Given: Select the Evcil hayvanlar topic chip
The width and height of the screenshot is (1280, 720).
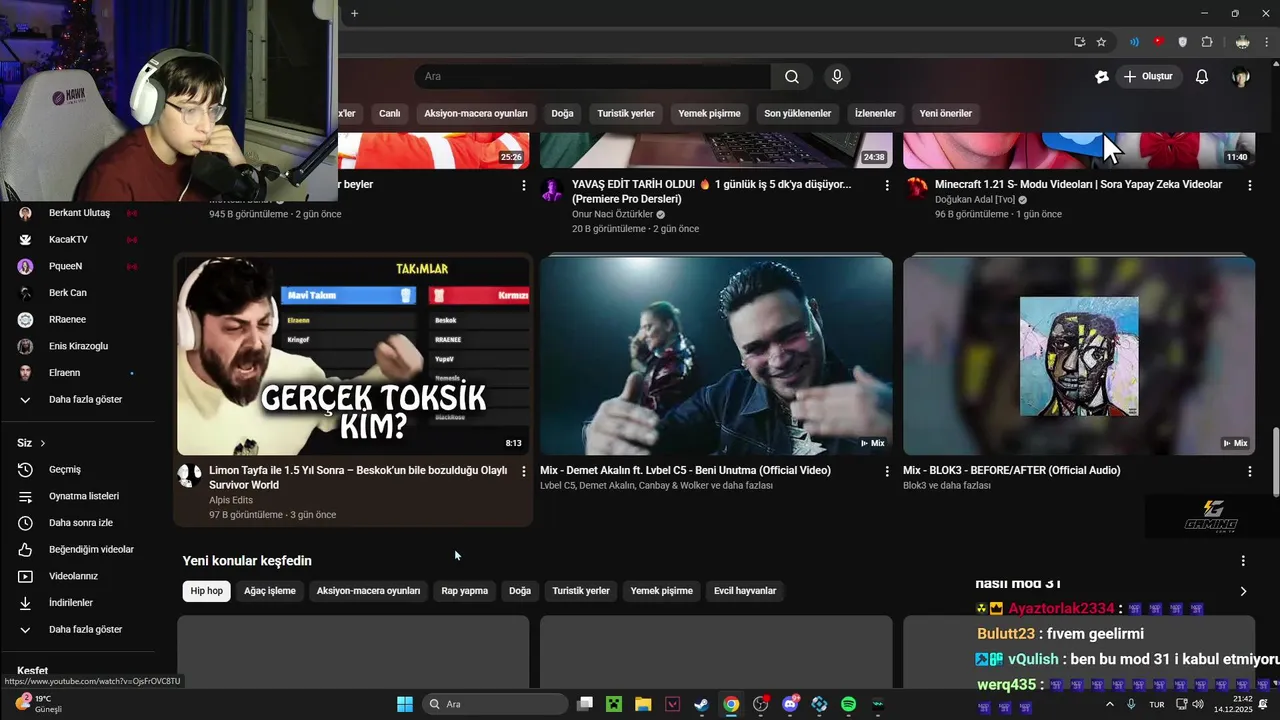Looking at the screenshot, I should (745, 591).
